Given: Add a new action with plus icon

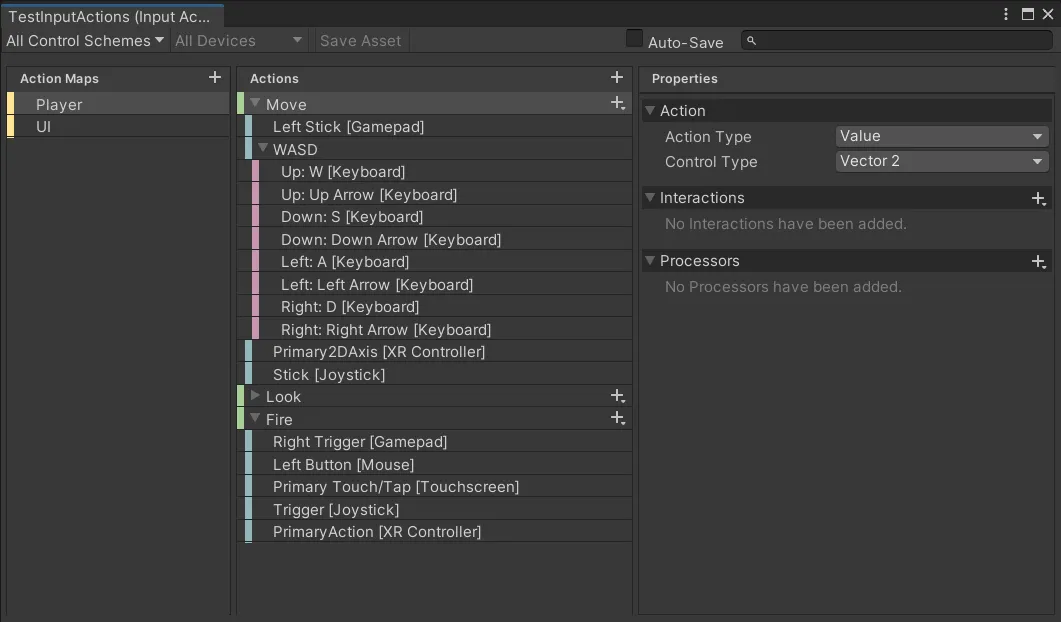Looking at the screenshot, I should click(x=617, y=78).
